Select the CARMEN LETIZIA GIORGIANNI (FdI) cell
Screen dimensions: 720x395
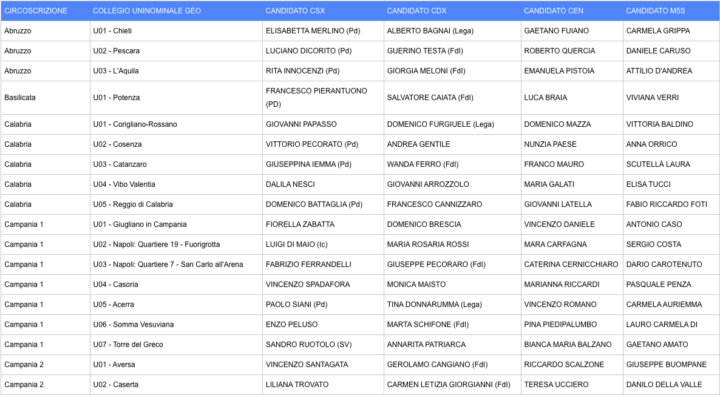tap(452, 384)
